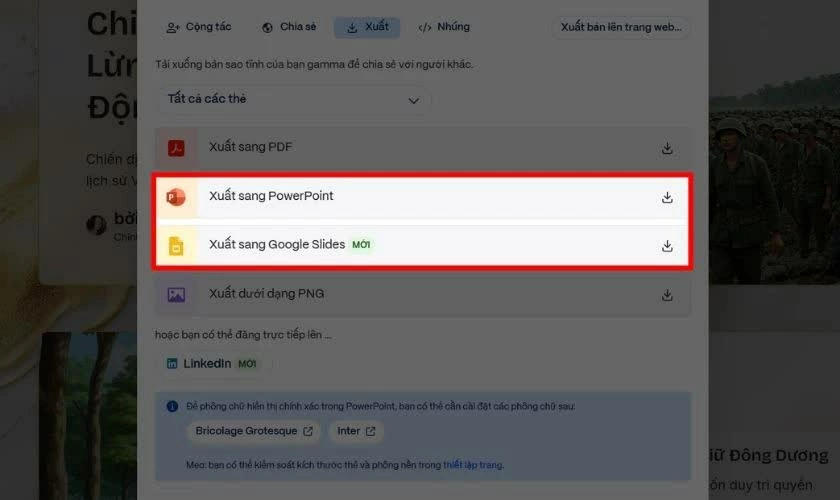The image size is (840, 500).
Task: Download the Google Slides export arrow icon
Action: [667, 246]
